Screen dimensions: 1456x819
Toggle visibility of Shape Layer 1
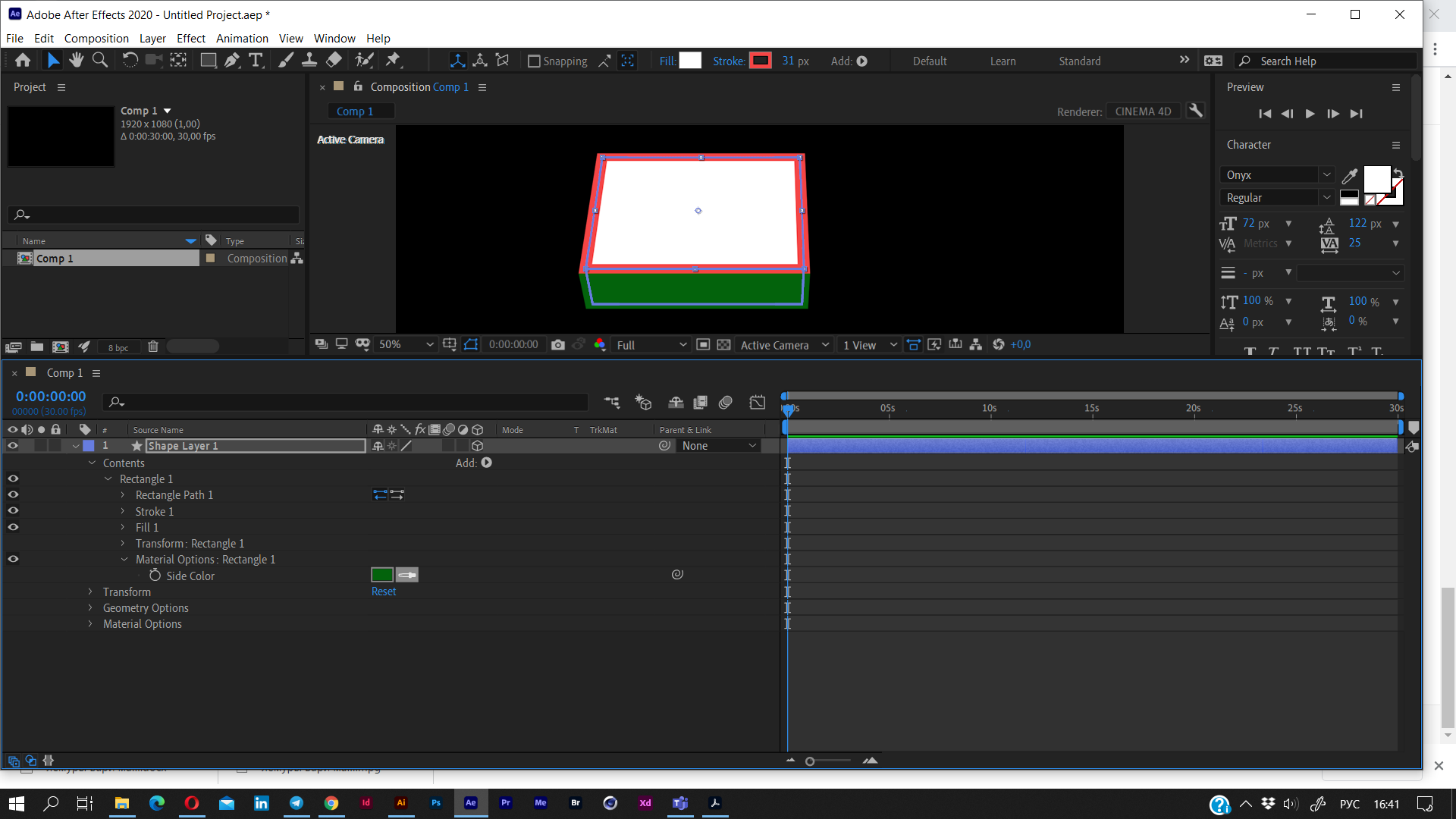(12, 446)
